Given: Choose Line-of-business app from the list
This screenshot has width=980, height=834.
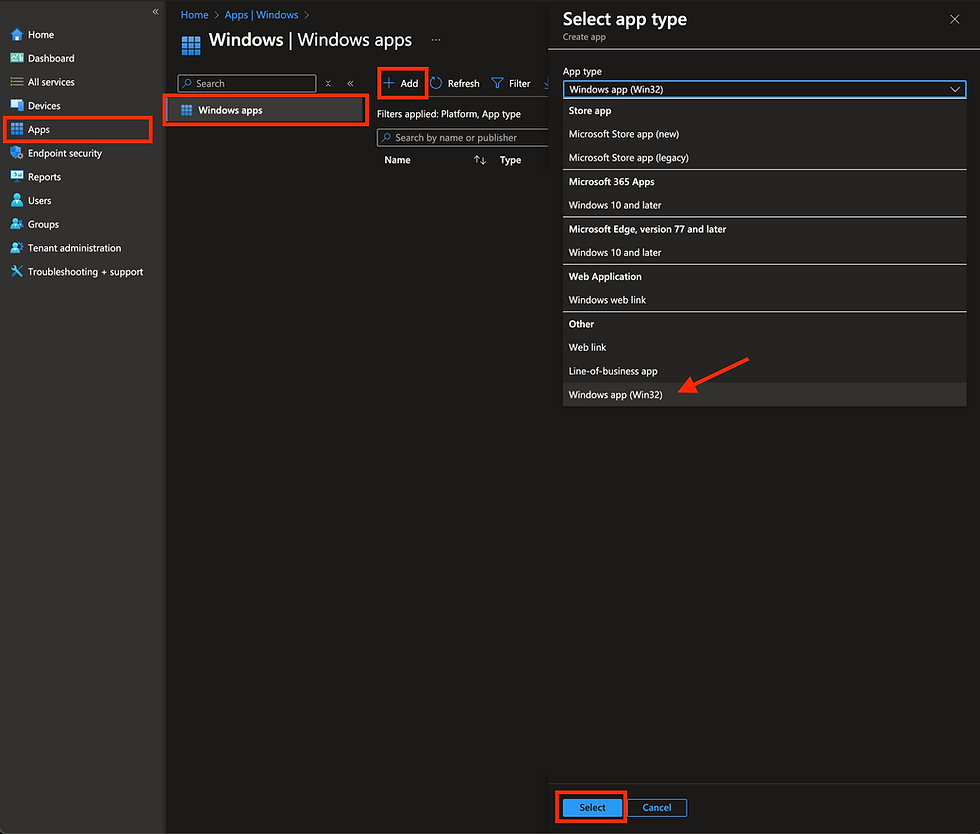Looking at the screenshot, I should point(613,370).
